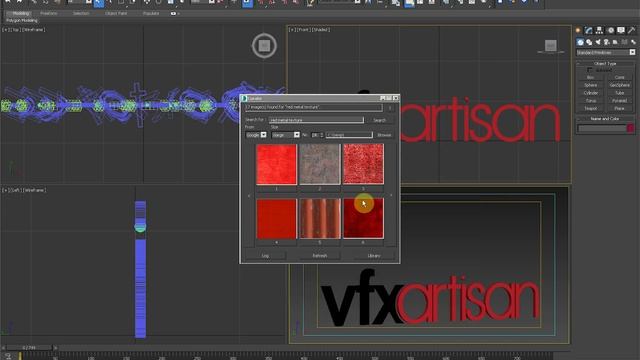
Task: Open the Size dropdown in search dialog
Action: tap(285, 135)
